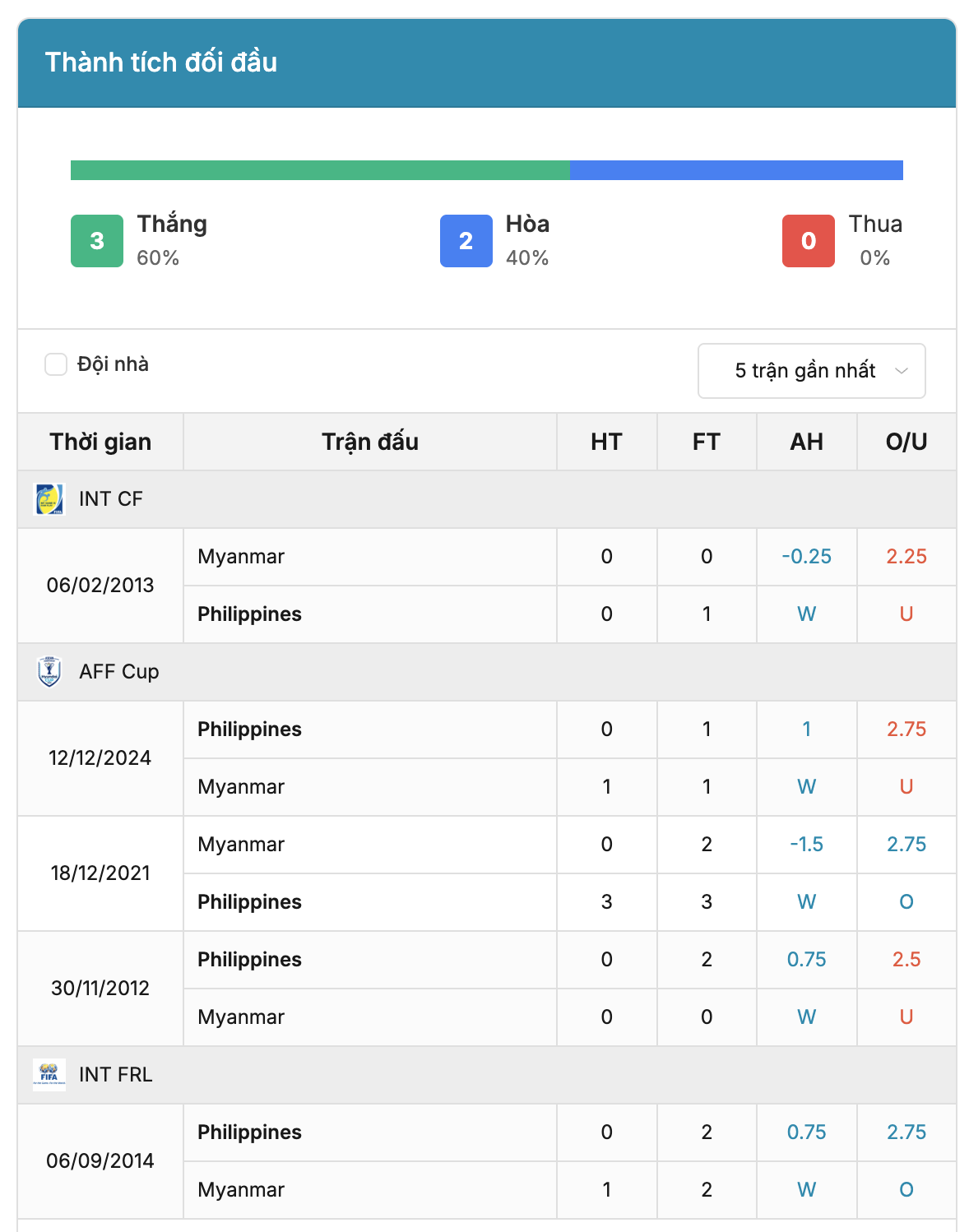
Task: Click the 0.75 AH value for 06/09/2014
Action: [x=807, y=1132]
